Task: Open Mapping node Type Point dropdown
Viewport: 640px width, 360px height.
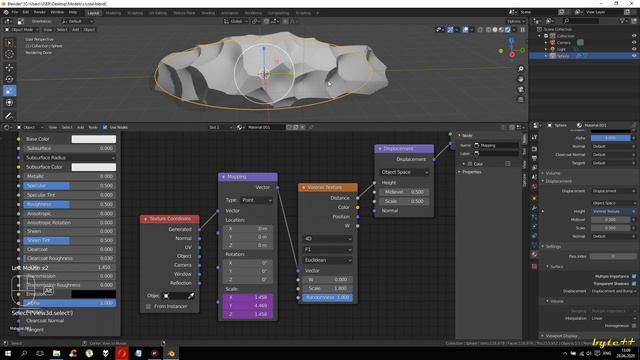Action: point(256,200)
